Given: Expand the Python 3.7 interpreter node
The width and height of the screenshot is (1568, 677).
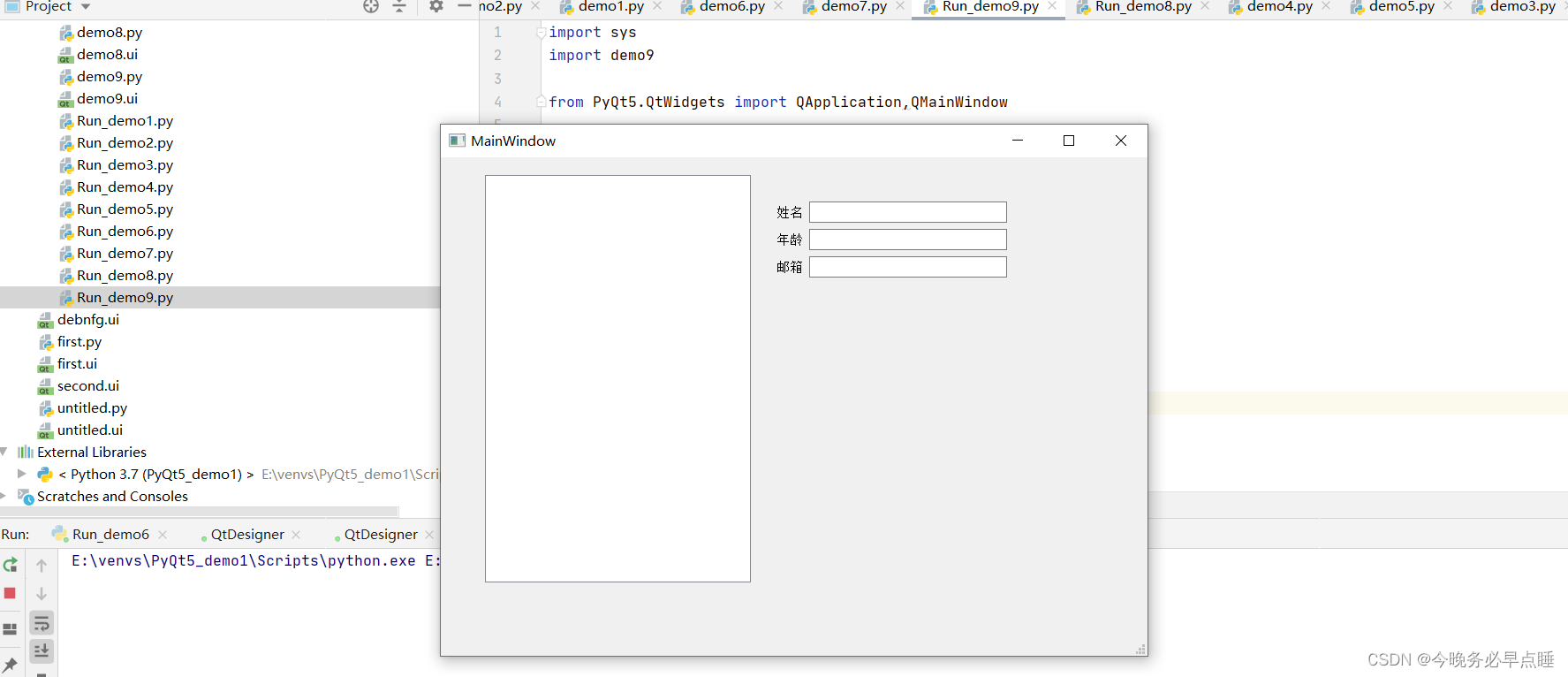Looking at the screenshot, I should pyautogui.click(x=22, y=474).
